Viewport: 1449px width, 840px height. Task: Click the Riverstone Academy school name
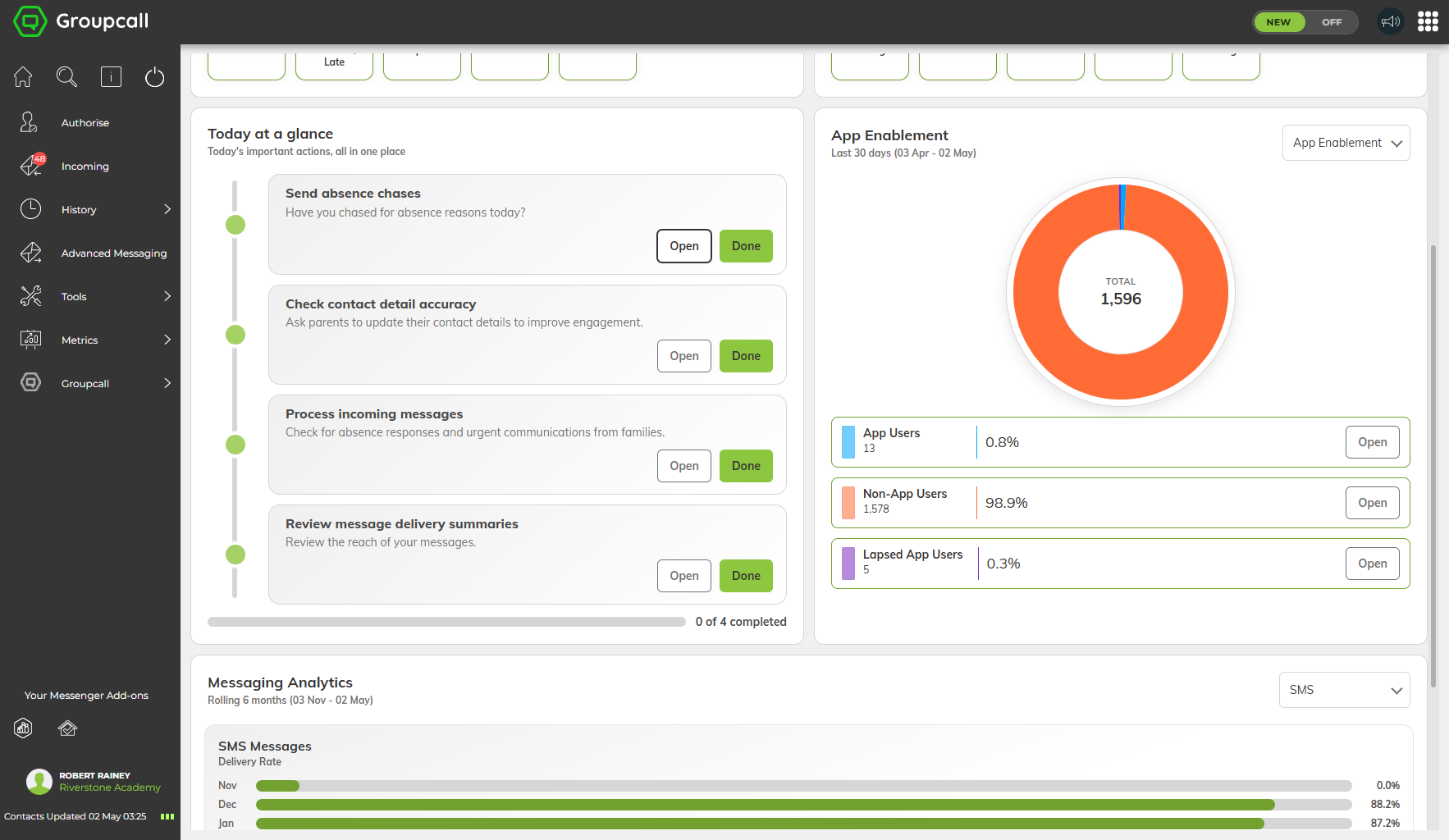pos(110,787)
